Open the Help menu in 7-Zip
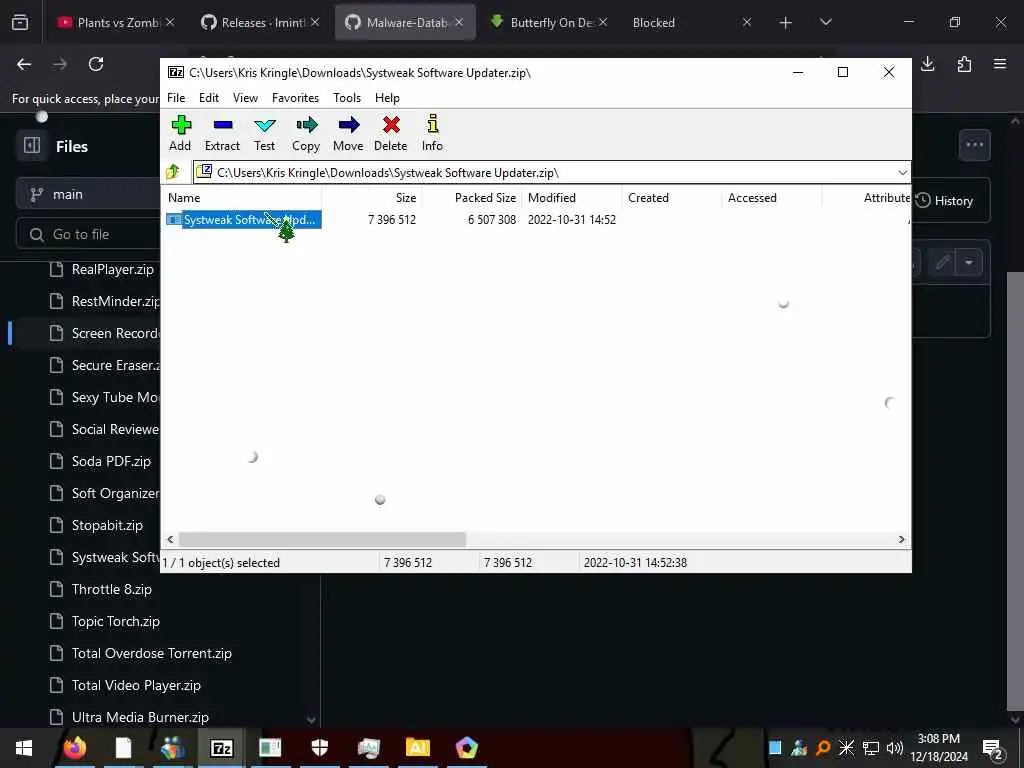The width and height of the screenshot is (1024, 768). pos(387,98)
